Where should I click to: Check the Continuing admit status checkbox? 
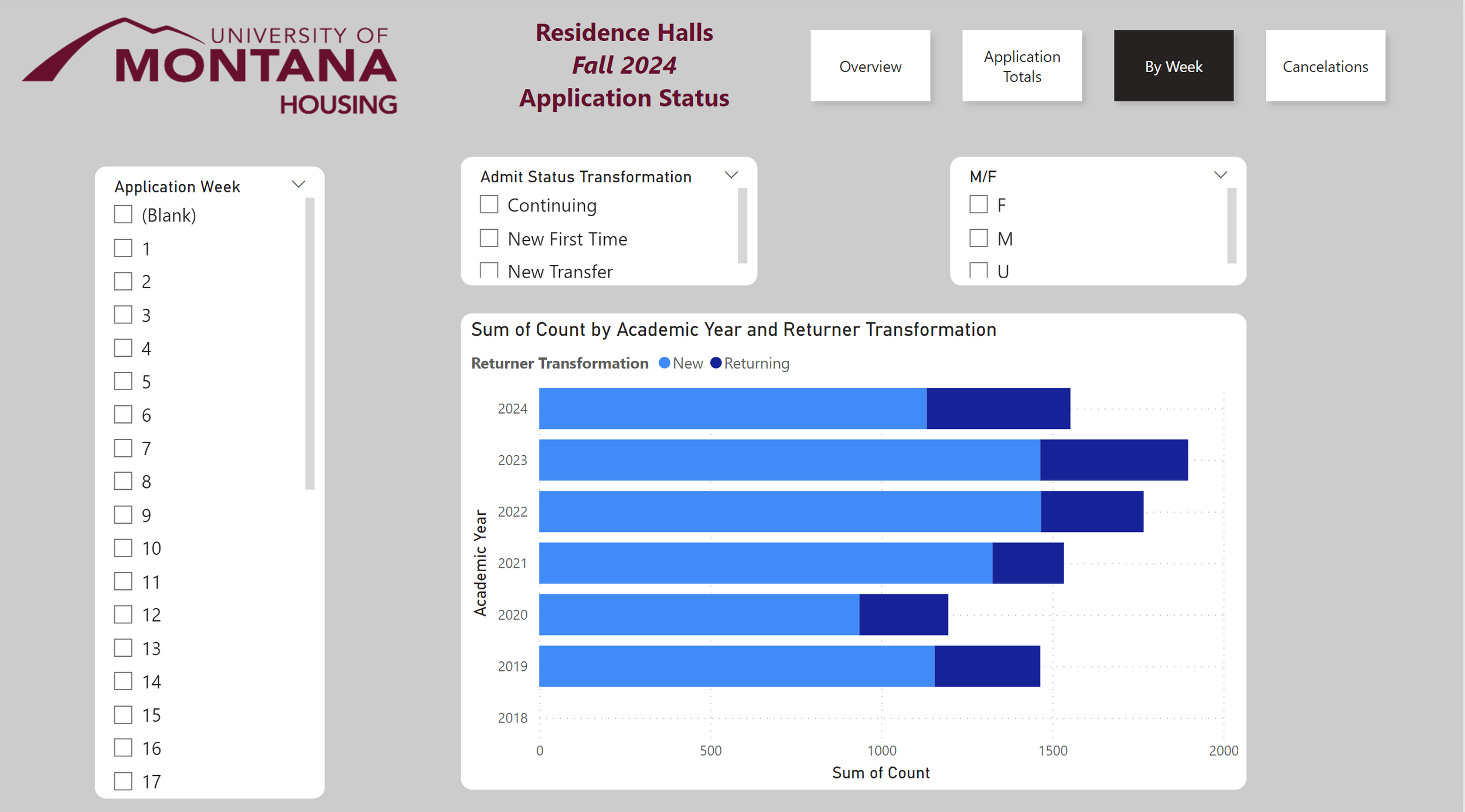[489, 204]
